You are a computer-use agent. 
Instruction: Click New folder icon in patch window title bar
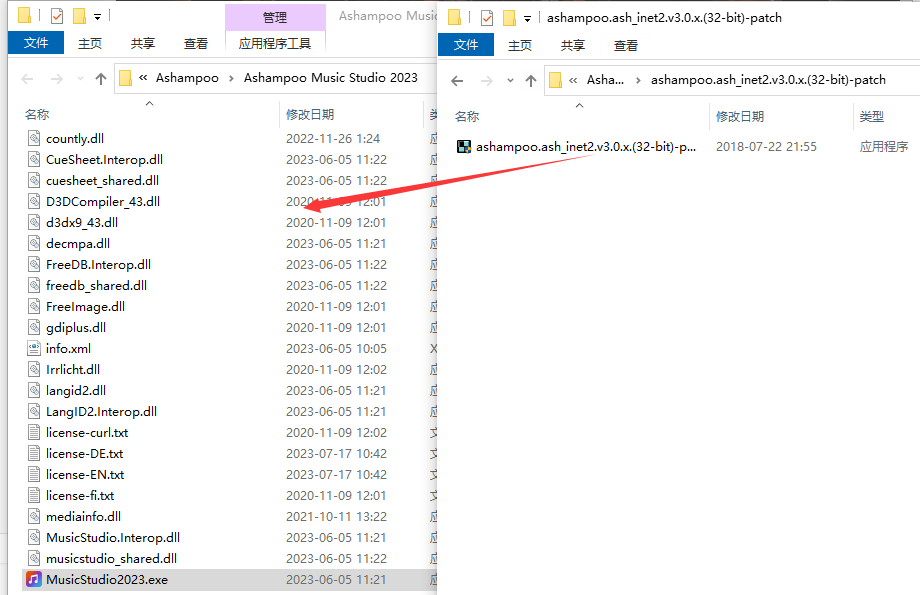[x=509, y=18]
